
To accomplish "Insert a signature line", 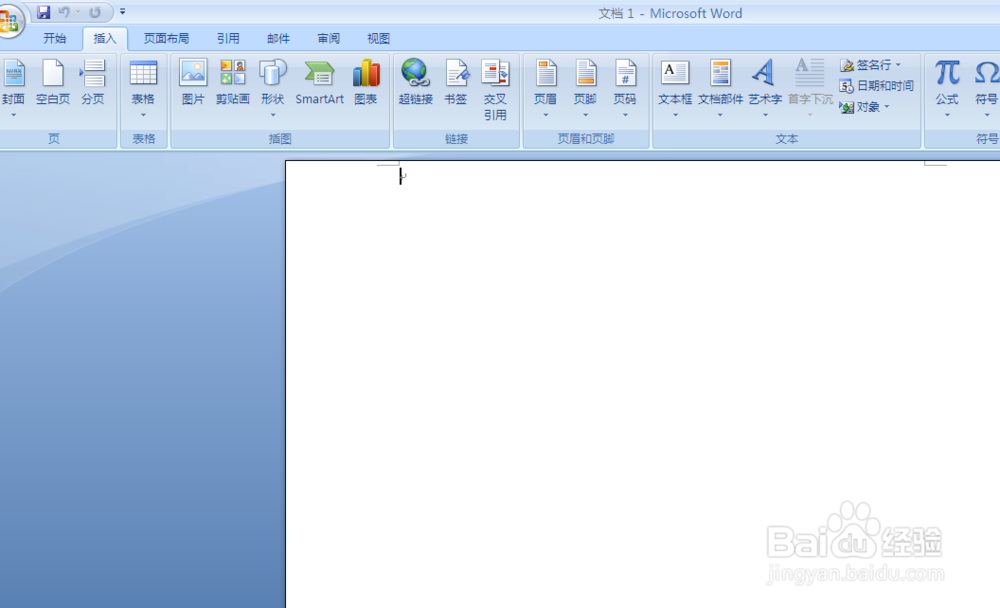I will (x=867, y=63).
